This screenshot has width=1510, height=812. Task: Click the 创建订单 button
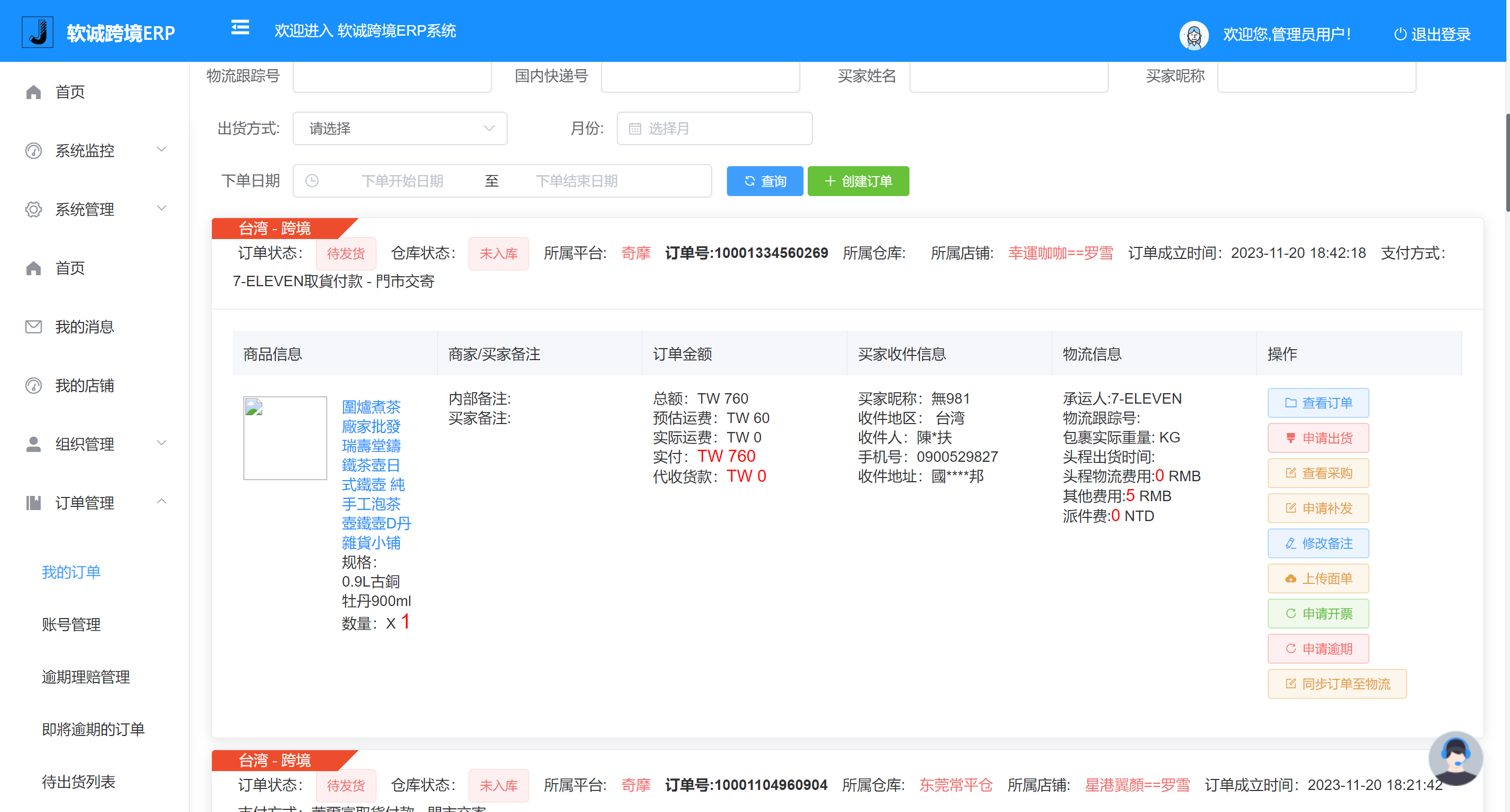[858, 181]
